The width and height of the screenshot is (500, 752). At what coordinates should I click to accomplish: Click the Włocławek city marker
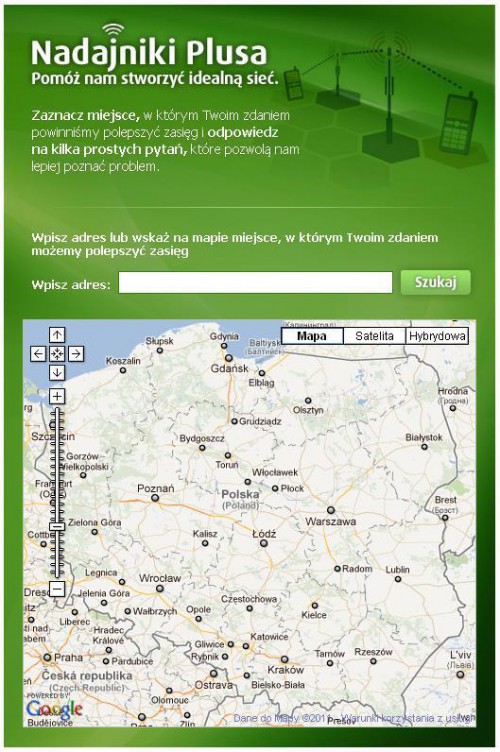coord(248,482)
